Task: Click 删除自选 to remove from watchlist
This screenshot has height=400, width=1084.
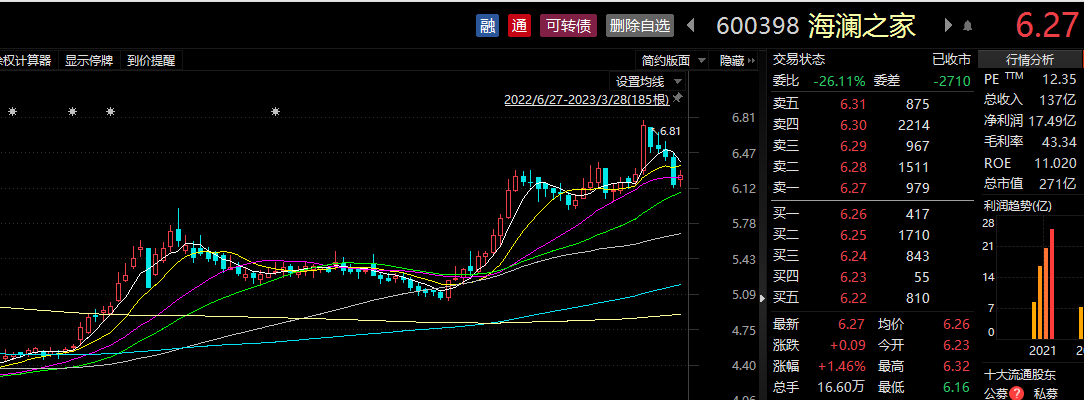Action: tap(639, 26)
